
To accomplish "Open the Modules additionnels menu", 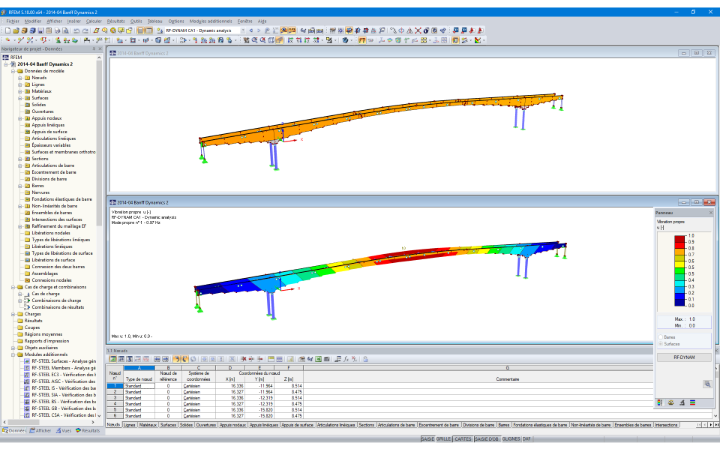I will point(211,21).
